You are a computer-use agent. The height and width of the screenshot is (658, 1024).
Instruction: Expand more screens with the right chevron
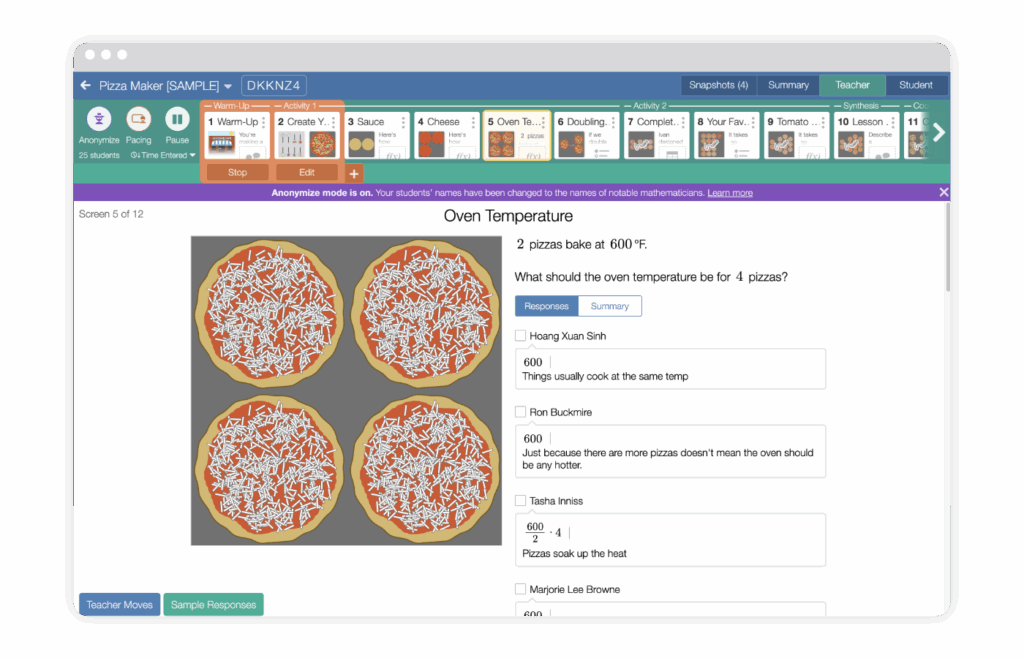[x=938, y=131]
